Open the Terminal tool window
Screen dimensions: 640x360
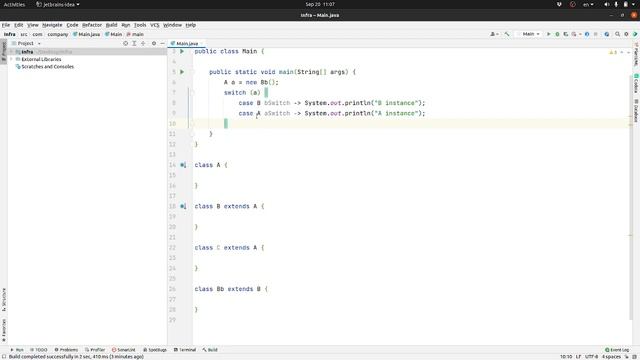click(185, 350)
